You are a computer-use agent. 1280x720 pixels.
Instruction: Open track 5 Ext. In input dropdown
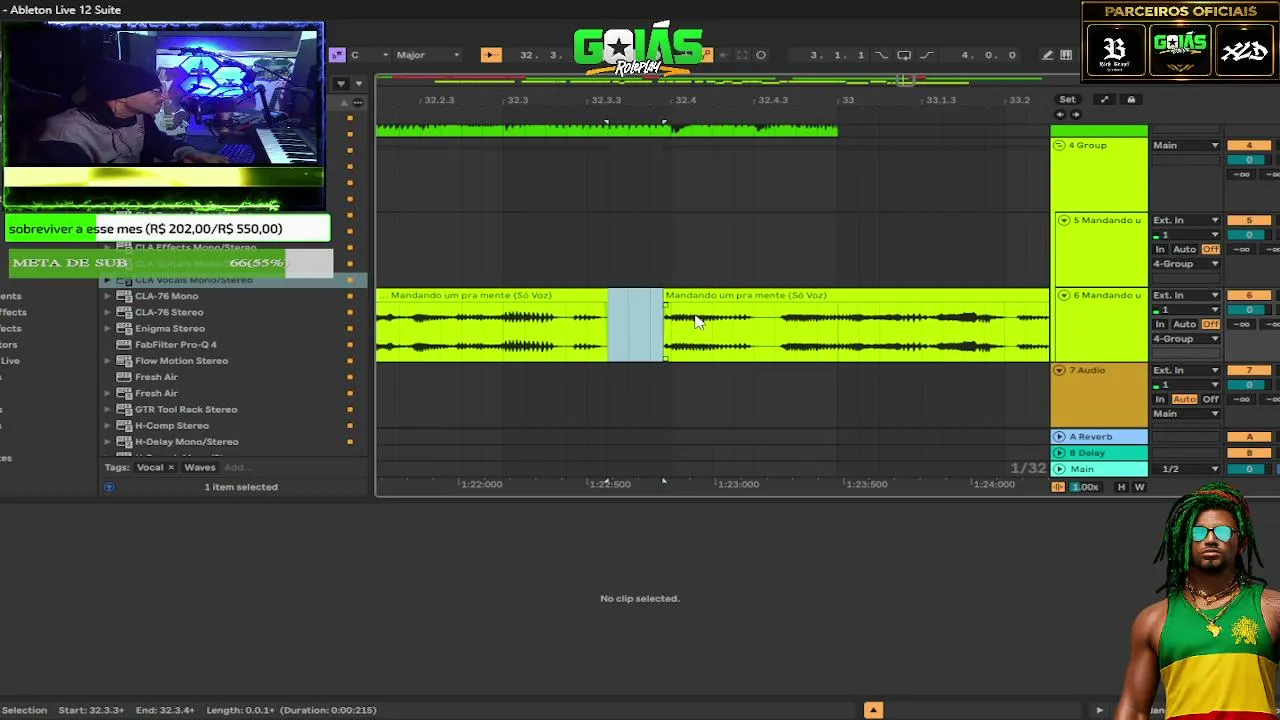[x=1186, y=220]
